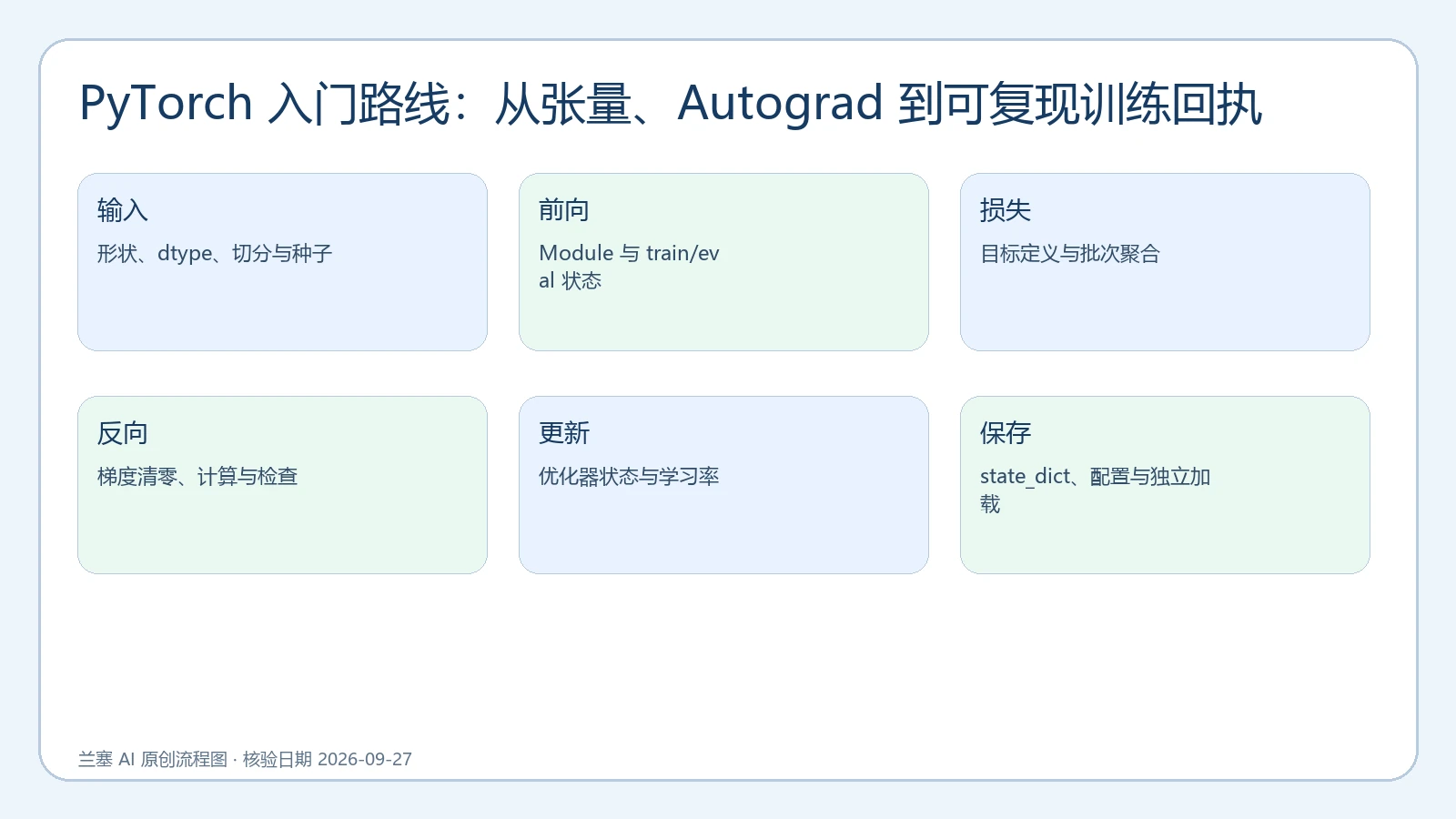Screen dimensions: 1456x819
Task: Click the text "梯度清零、计算与检查"
Action: click(x=197, y=476)
